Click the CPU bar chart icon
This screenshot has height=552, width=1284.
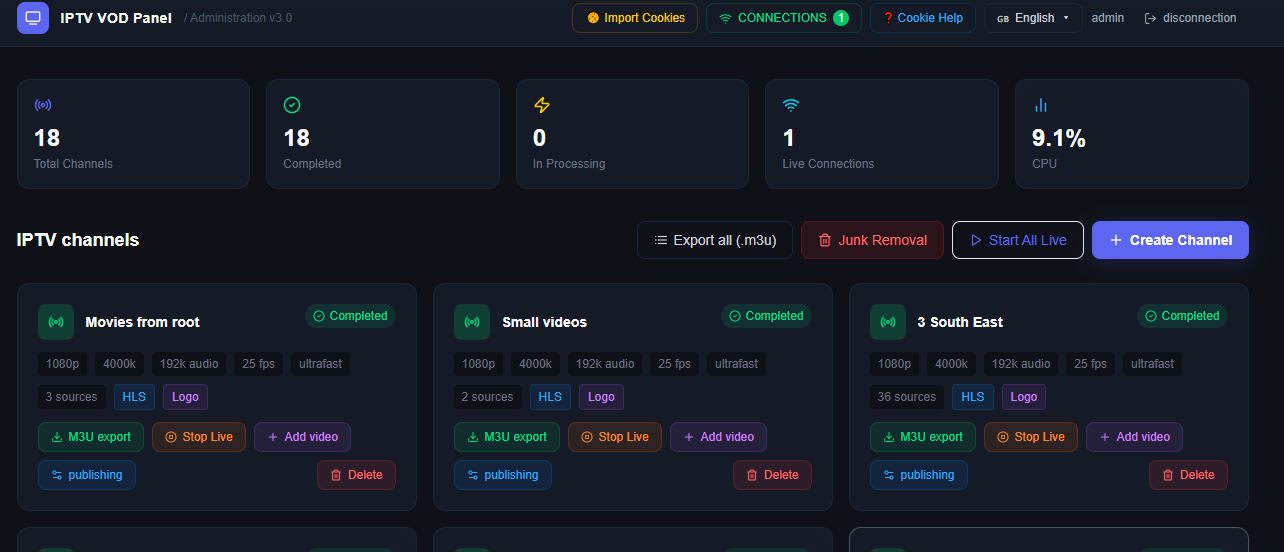1041,105
